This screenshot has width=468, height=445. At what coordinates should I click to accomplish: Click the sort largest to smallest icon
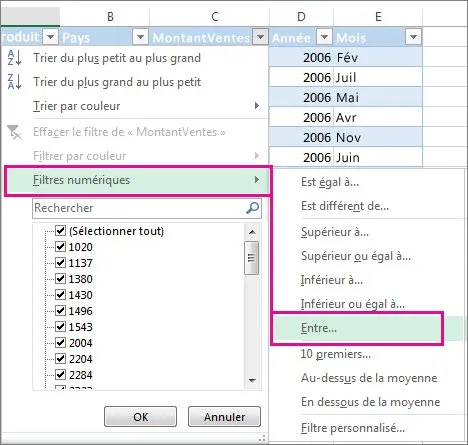[14, 82]
